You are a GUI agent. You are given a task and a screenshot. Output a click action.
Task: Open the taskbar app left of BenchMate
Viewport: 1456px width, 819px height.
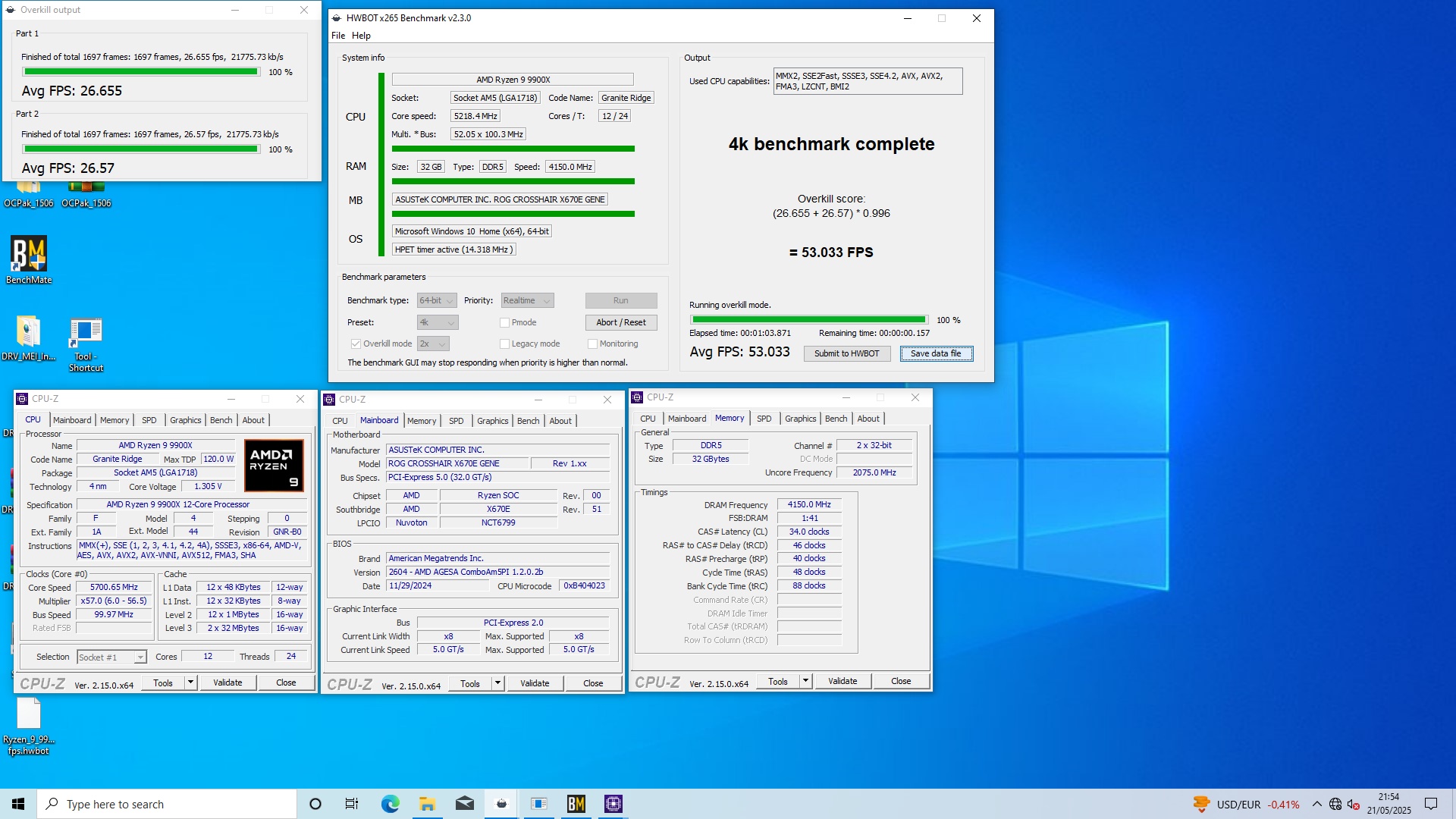click(539, 804)
